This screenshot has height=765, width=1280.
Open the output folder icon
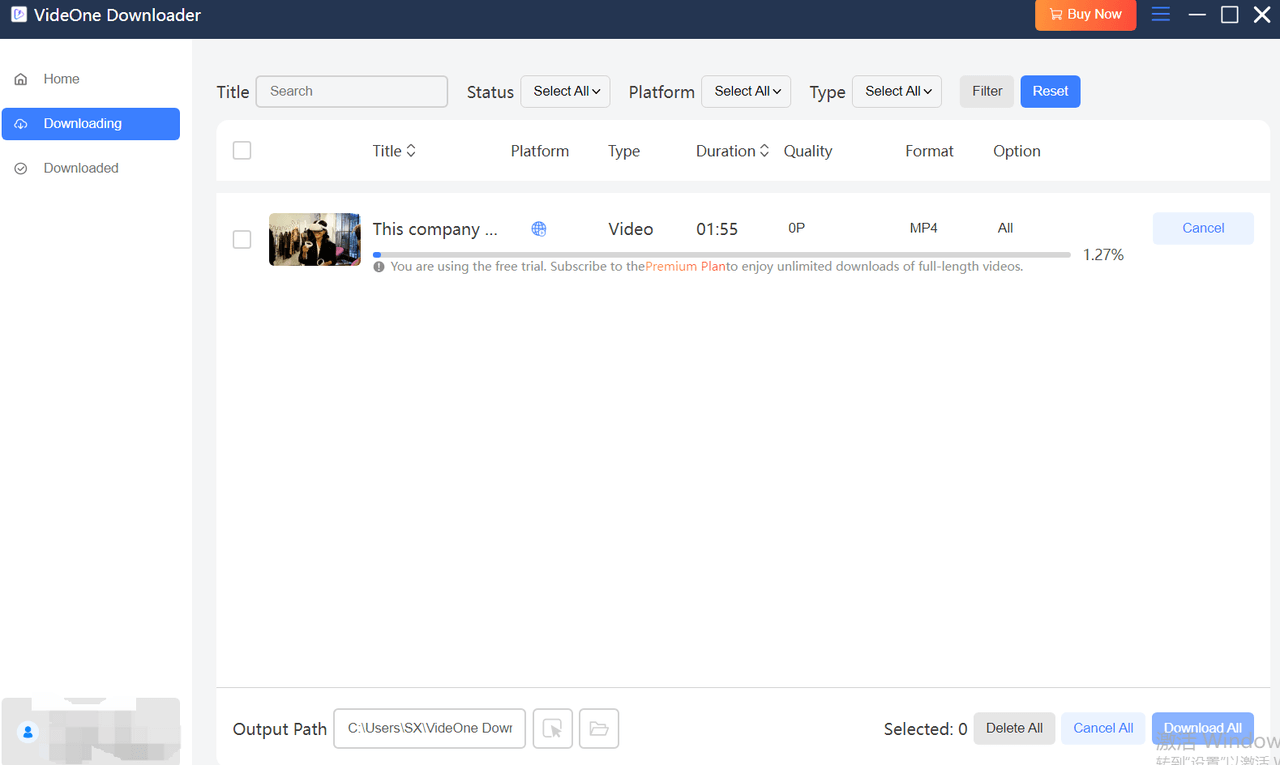(599, 729)
